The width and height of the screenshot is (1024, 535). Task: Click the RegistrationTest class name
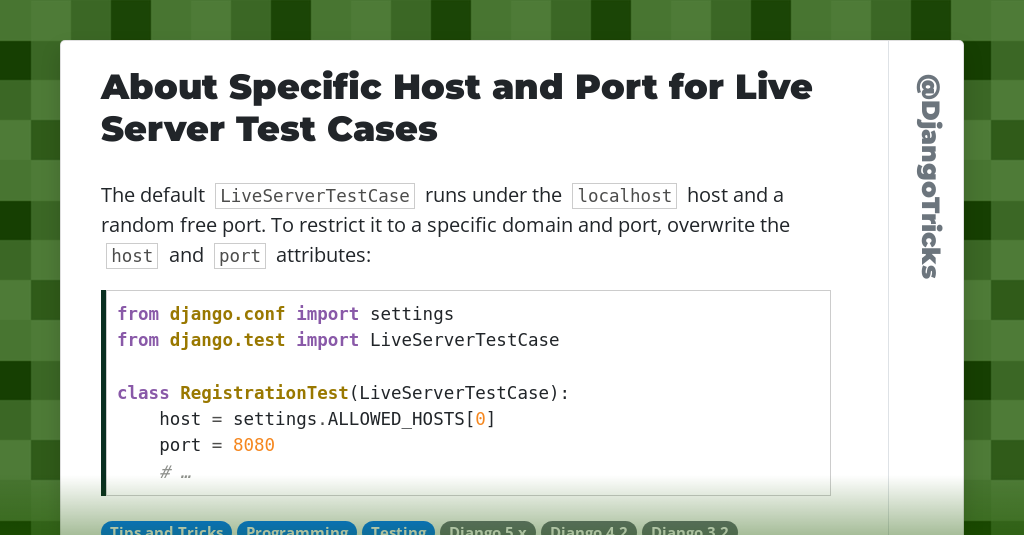tap(263, 393)
